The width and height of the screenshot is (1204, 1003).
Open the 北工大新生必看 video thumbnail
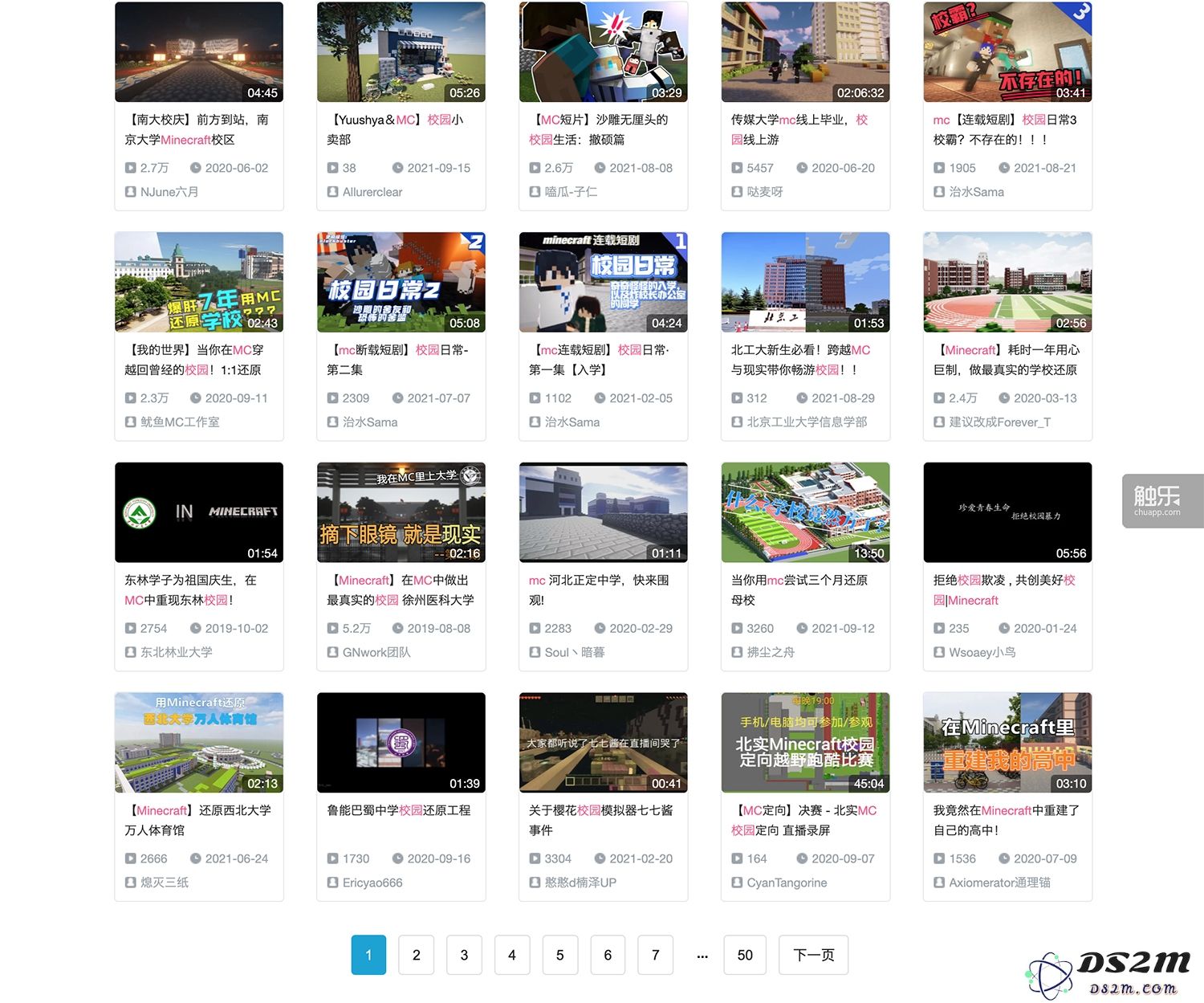click(x=806, y=282)
